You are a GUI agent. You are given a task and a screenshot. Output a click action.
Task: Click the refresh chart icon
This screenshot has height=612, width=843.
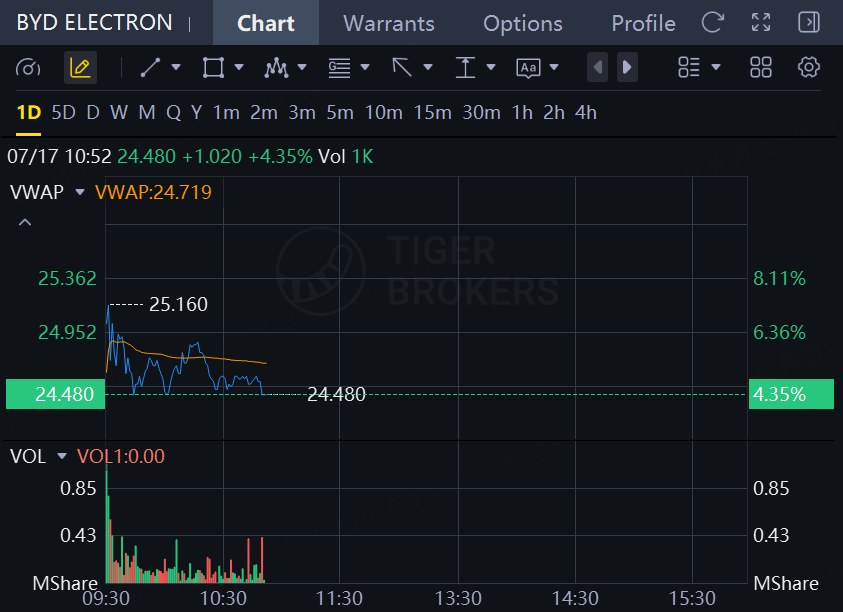point(713,23)
